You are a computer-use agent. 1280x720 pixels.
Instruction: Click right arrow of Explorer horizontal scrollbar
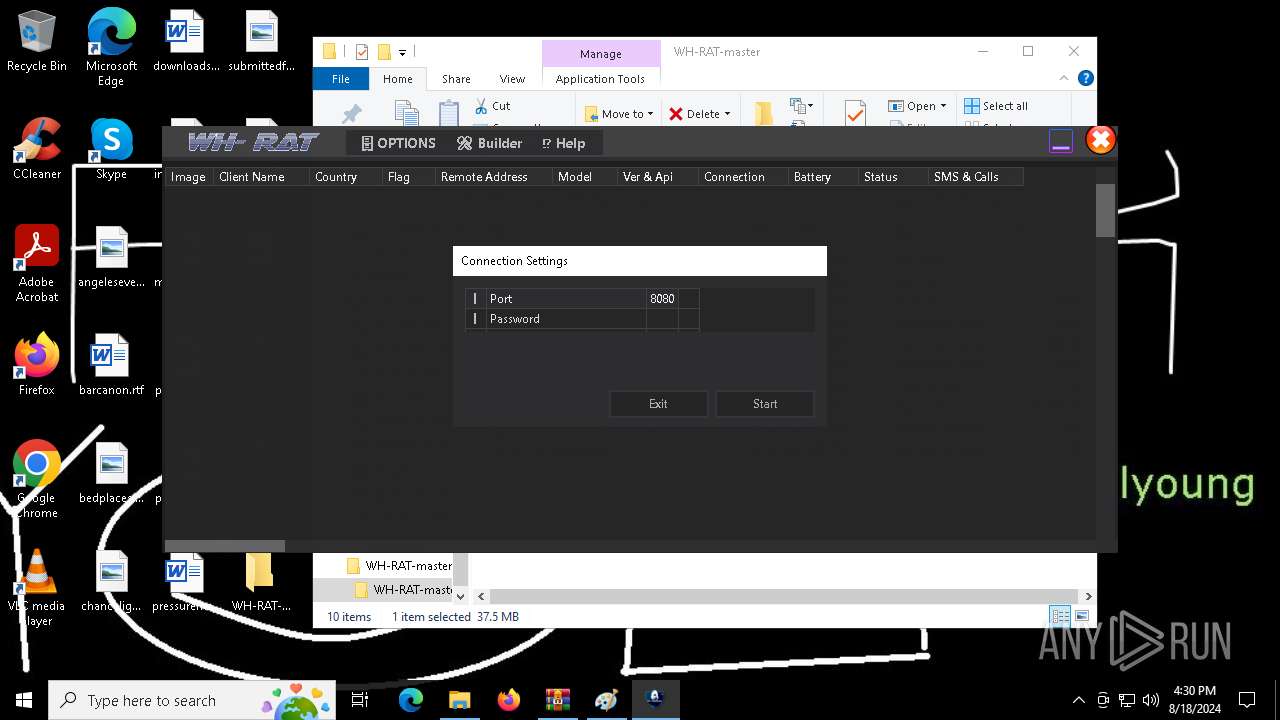1088,596
